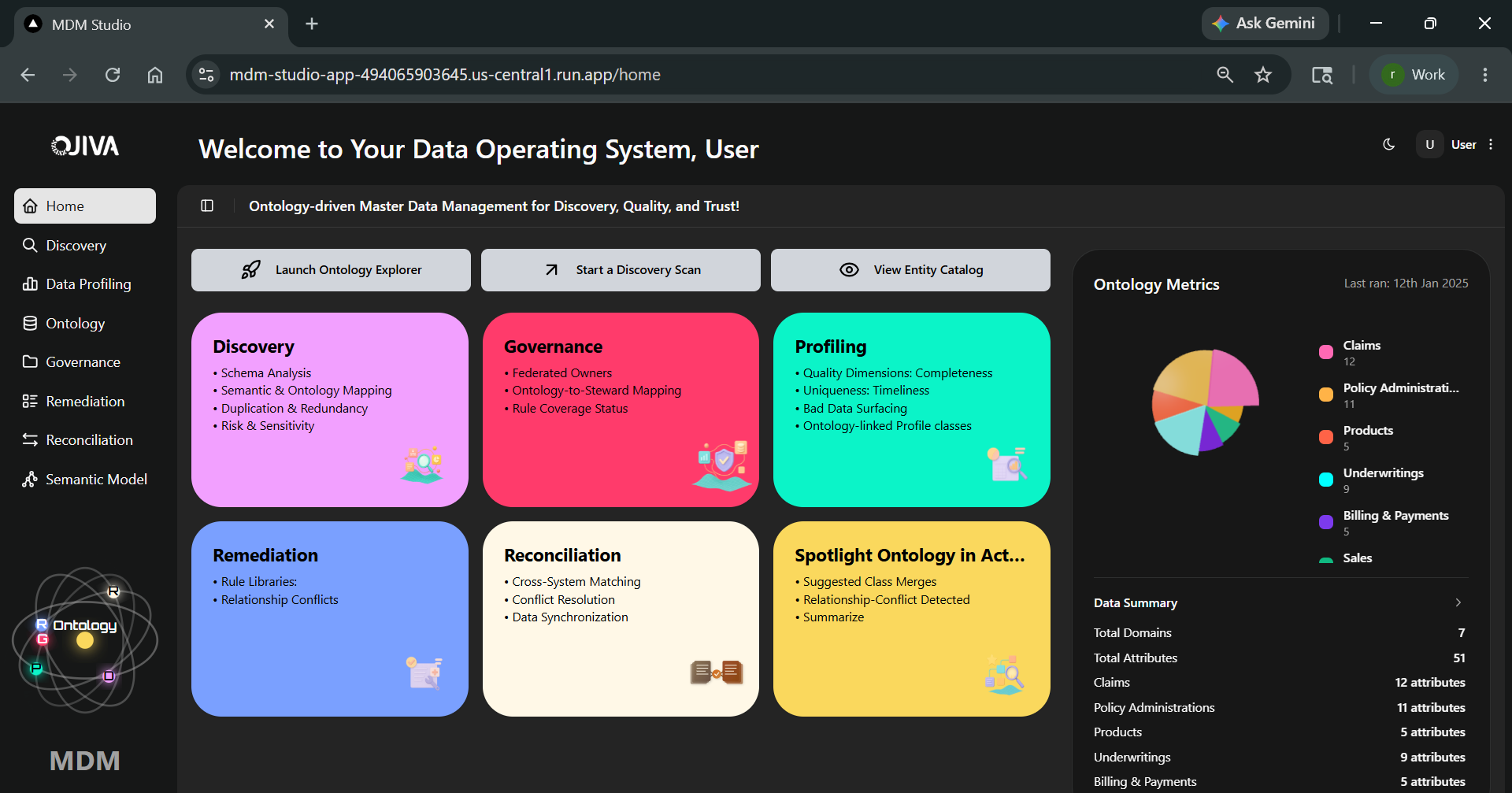Open Discovery in the sidebar
This screenshot has height=793, width=1512.
click(x=85, y=245)
